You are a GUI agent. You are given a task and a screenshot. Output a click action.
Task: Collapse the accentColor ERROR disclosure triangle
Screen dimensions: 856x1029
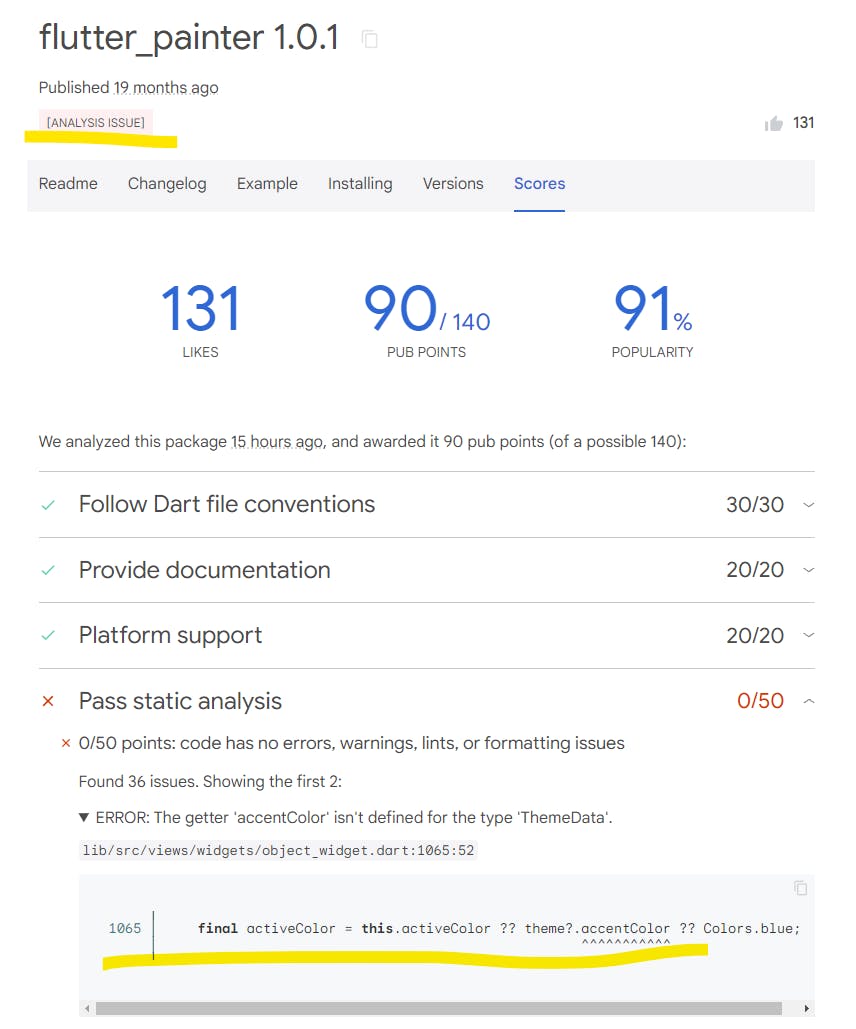click(x=85, y=817)
